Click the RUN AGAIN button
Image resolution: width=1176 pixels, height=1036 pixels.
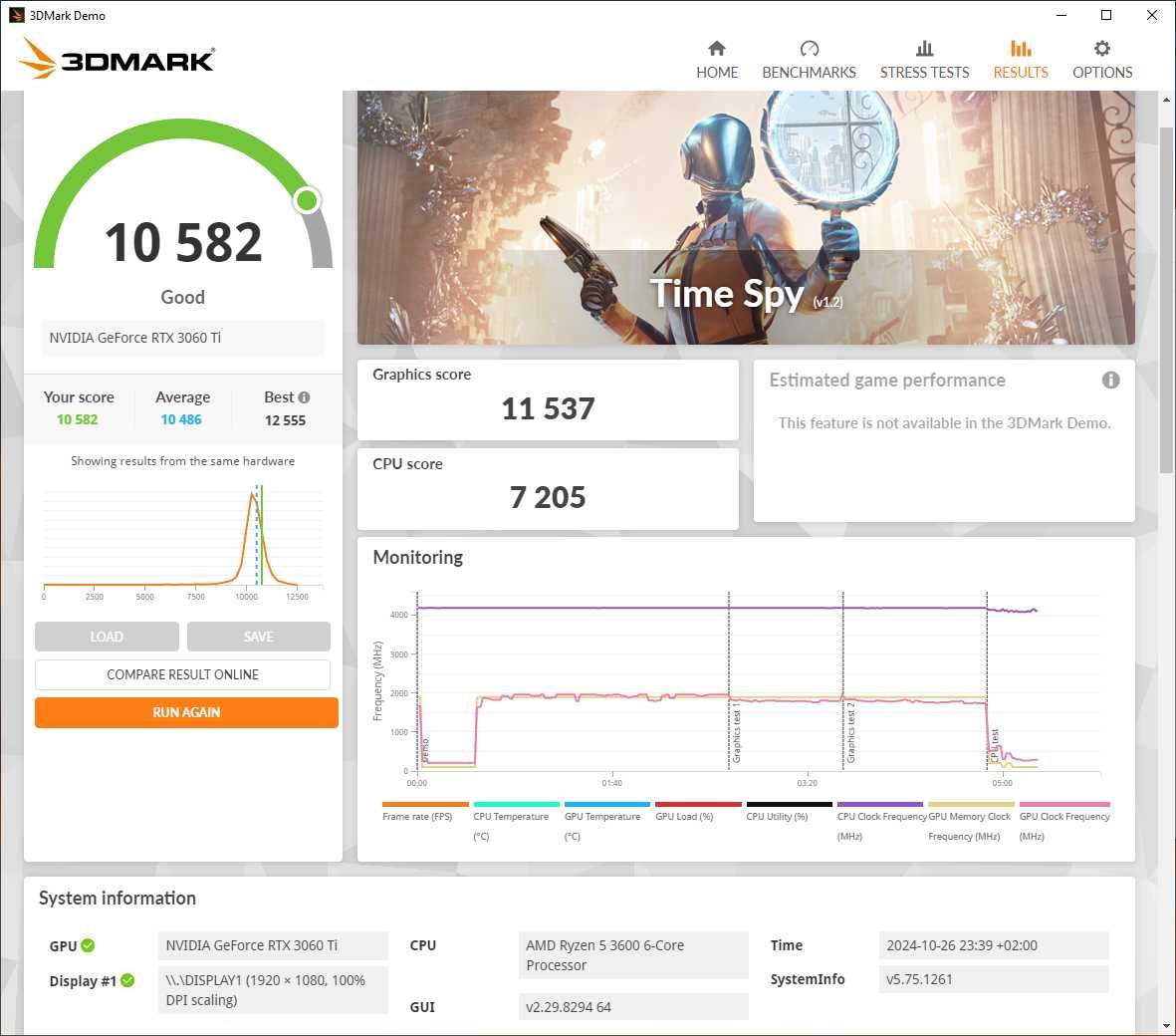(x=186, y=712)
